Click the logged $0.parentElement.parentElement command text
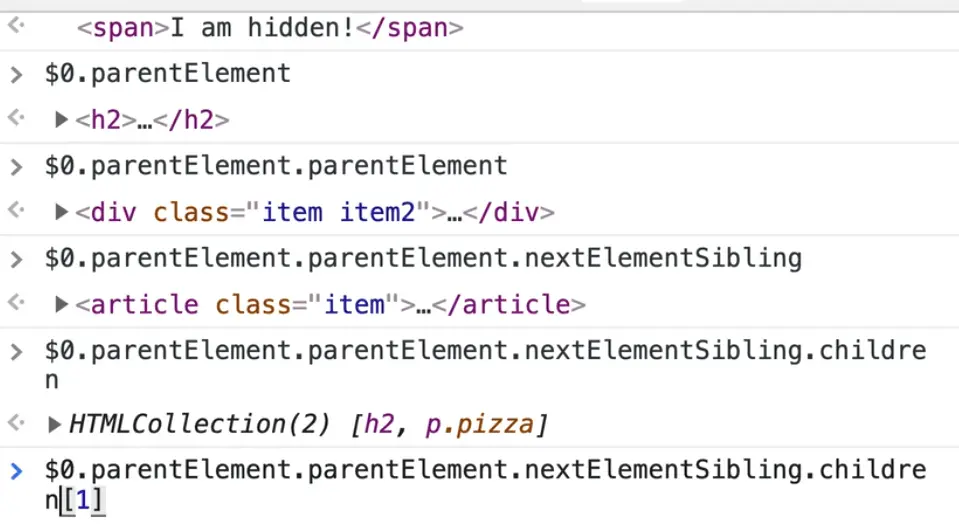959x525 pixels. point(275,167)
